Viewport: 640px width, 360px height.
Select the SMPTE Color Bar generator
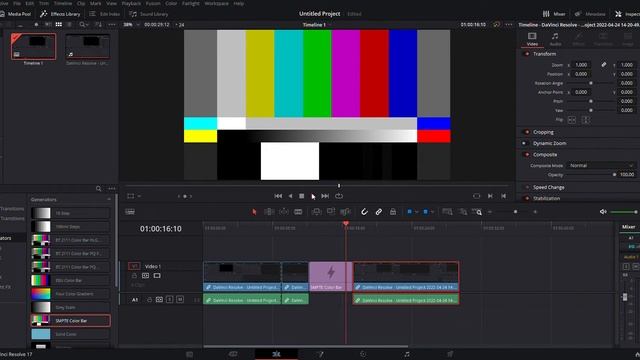point(71,321)
